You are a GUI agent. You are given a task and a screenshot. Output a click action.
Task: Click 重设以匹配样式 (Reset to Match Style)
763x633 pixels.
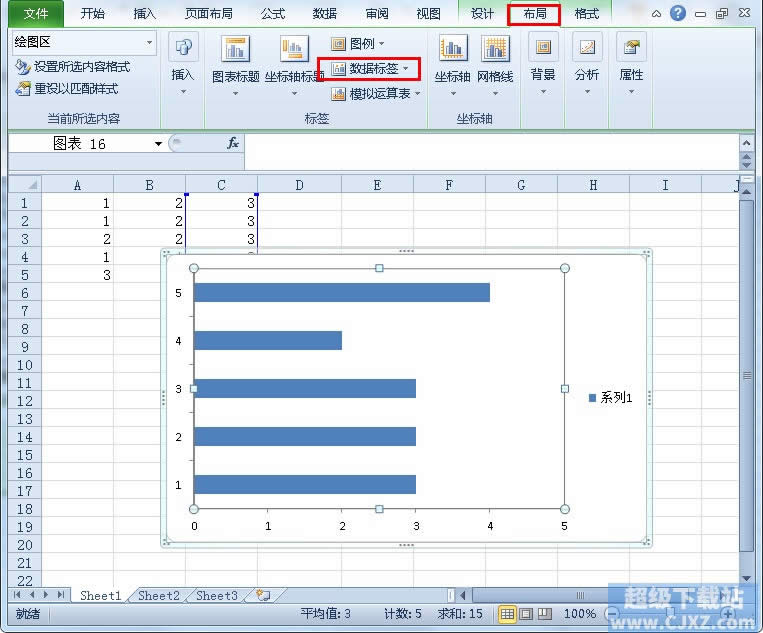point(66,88)
